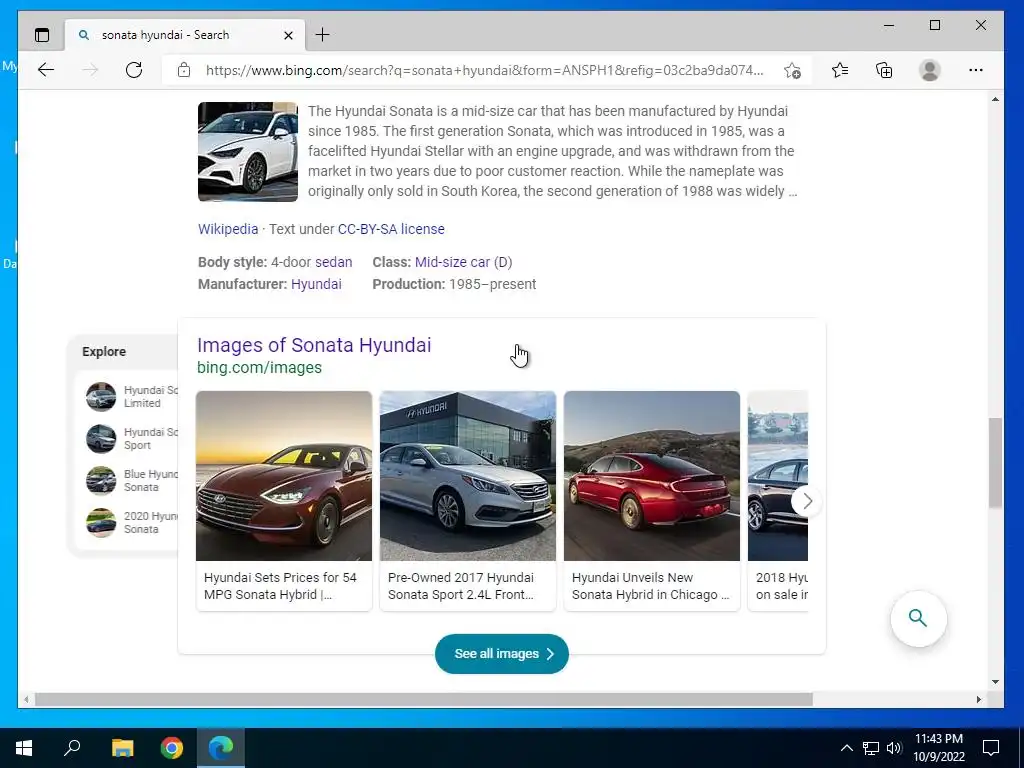Add this page to favorites star-plus icon

[x=792, y=70]
